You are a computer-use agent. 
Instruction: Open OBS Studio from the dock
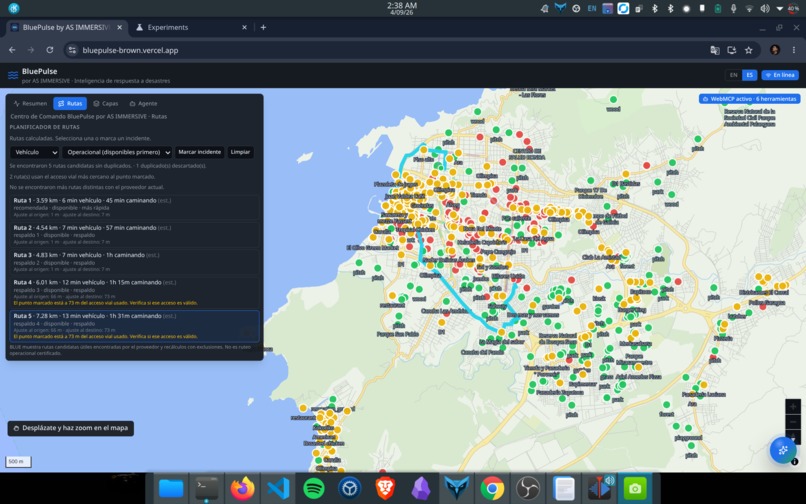528,488
